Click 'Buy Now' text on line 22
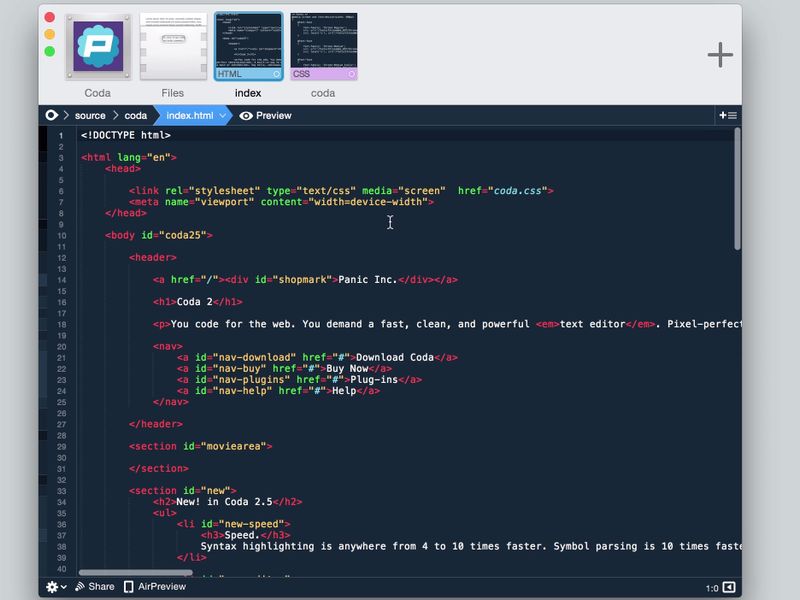 coord(347,369)
